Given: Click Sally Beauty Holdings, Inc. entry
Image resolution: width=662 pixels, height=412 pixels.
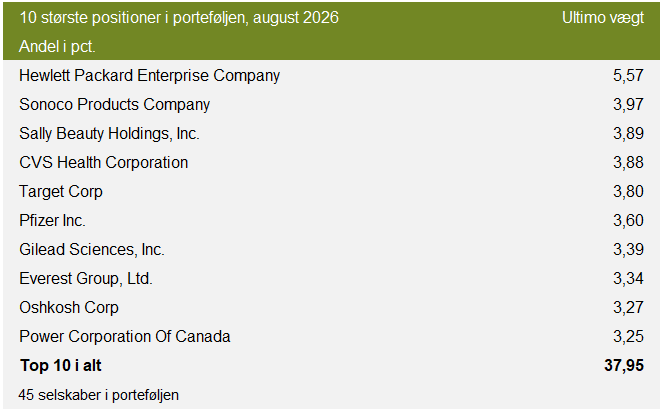Looking at the screenshot, I should [x=109, y=133].
